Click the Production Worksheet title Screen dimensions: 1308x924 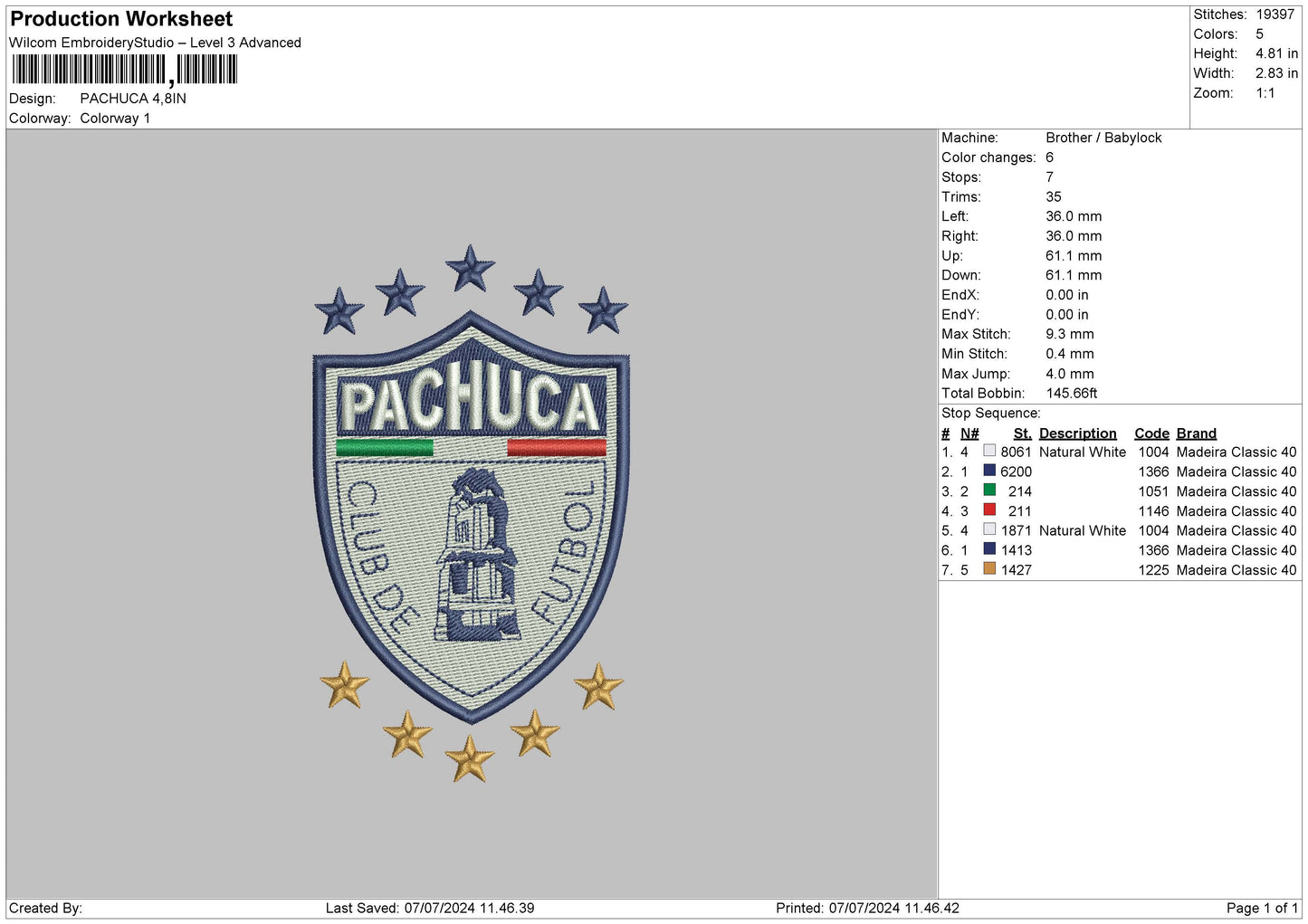pos(121,19)
